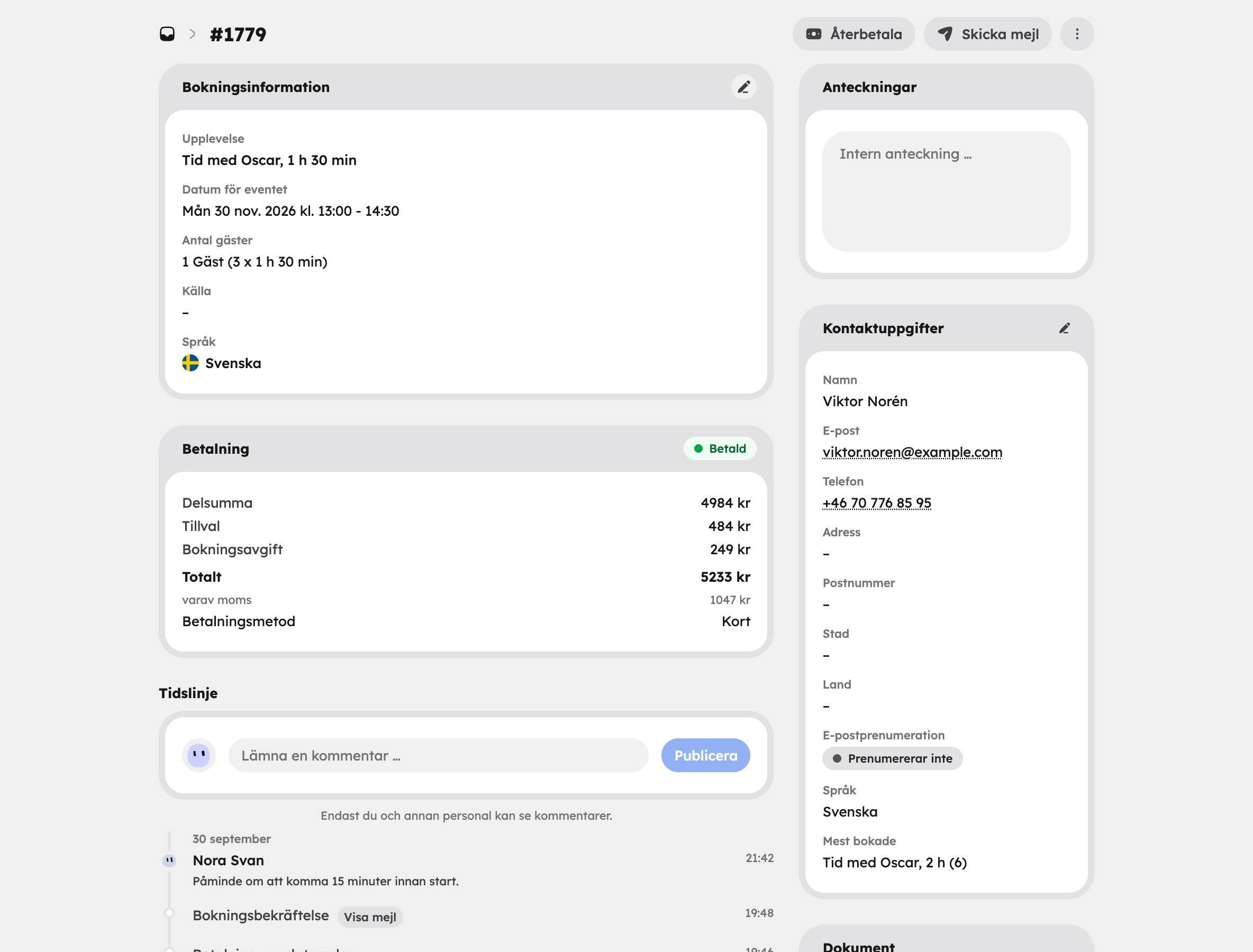The image size is (1253, 952).
Task: Click the Nora Svan avatar in timeline
Action: [169, 860]
